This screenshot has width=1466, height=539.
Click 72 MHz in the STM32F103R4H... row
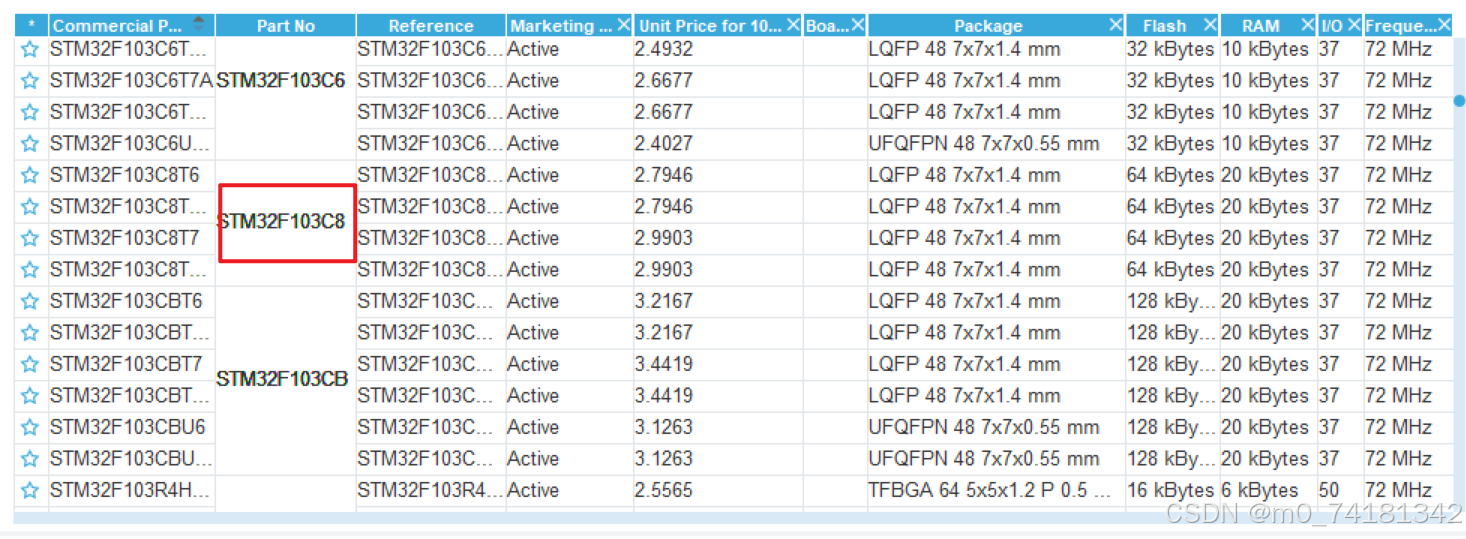coord(1408,490)
